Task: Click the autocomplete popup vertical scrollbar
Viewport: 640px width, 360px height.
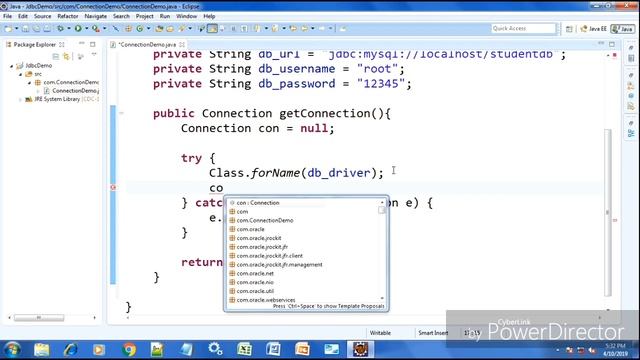Action: [382, 250]
